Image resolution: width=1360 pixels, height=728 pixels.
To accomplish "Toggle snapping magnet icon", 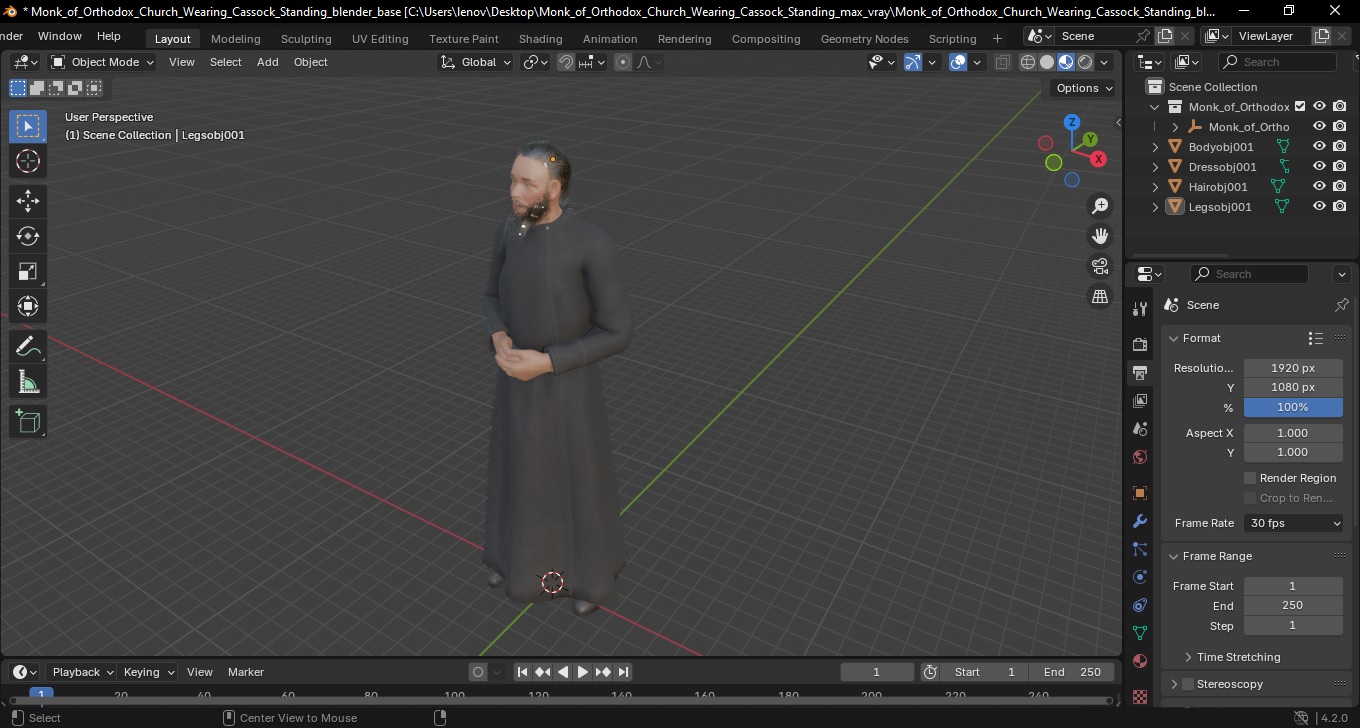I will [566, 62].
